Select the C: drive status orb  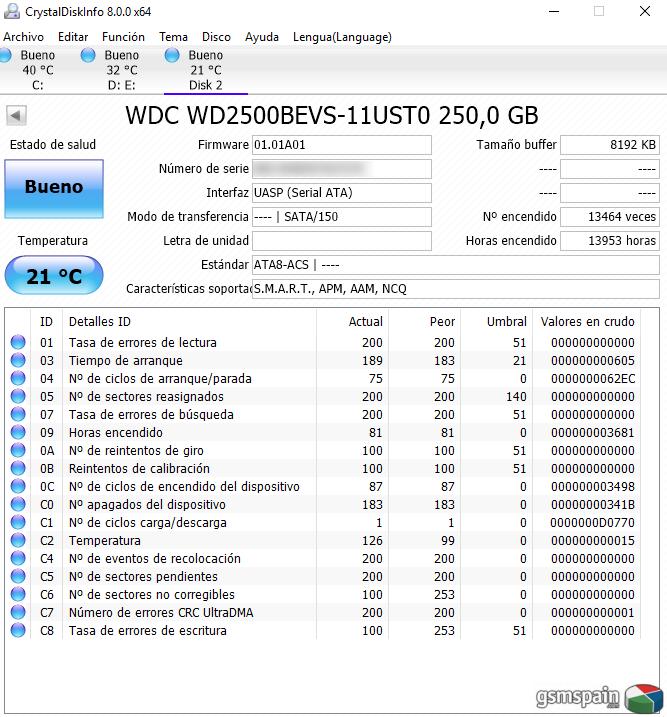(x=6, y=55)
